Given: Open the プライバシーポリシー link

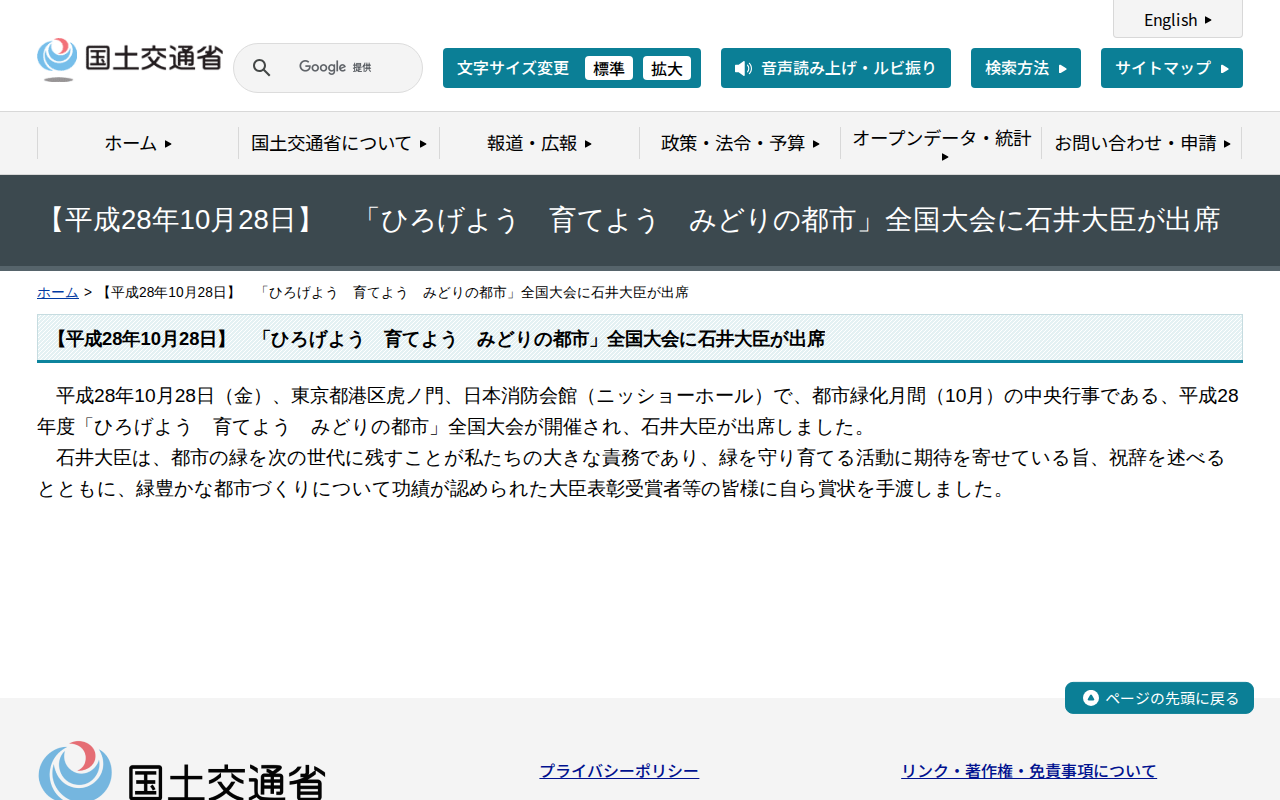Looking at the screenshot, I should 619,770.
